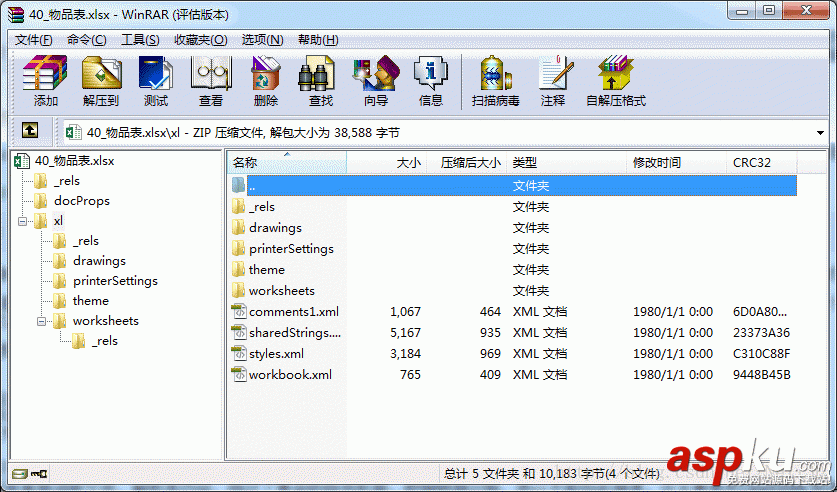Viewport: 837px width, 492px height.
Task: Click the 信息 (Info) toolbar icon
Action: tap(431, 73)
